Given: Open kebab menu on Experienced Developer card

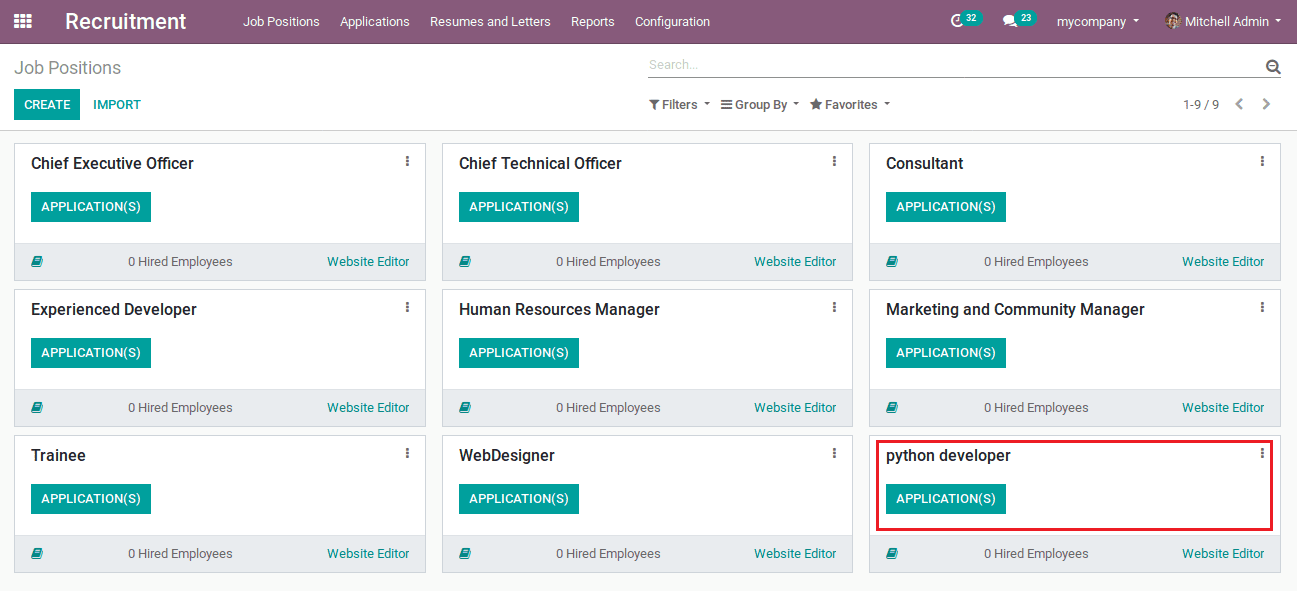Looking at the screenshot, I should pyautogui.click(x=407, y=307).
